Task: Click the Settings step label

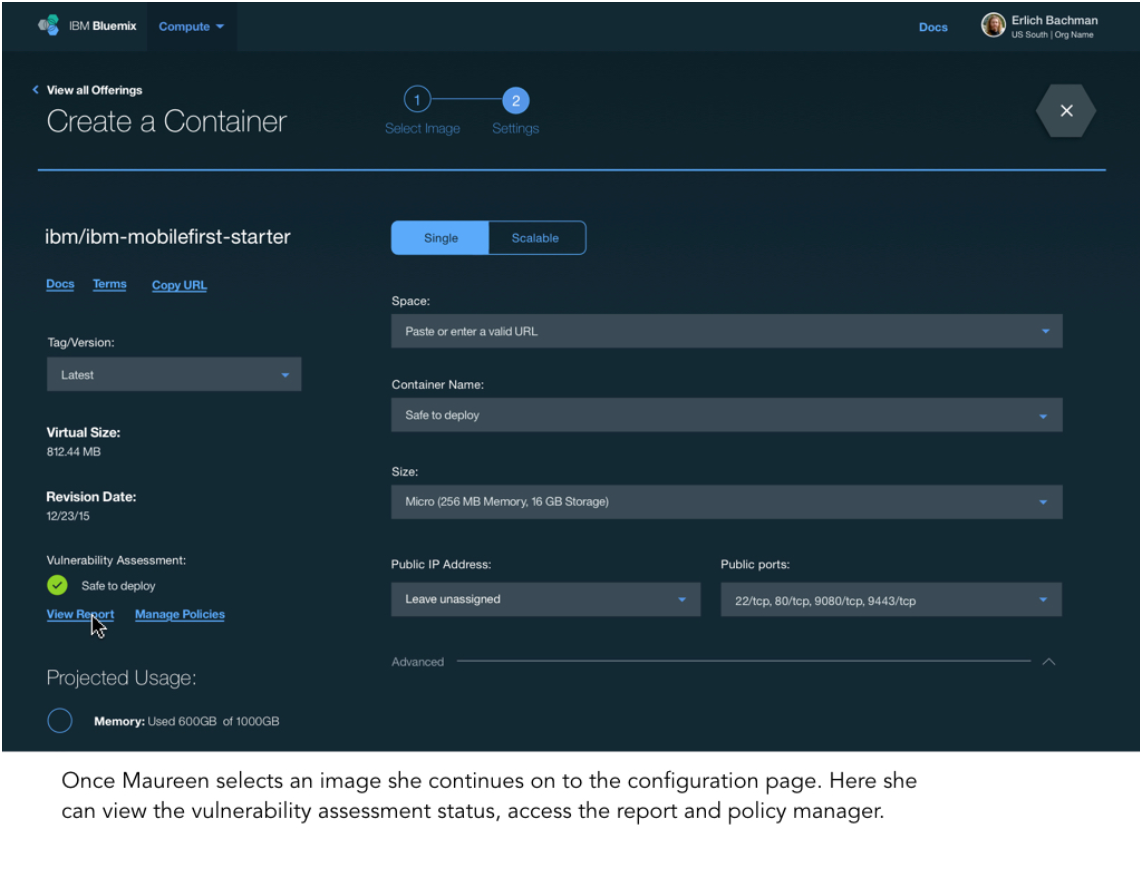Action: pos(515,128)
